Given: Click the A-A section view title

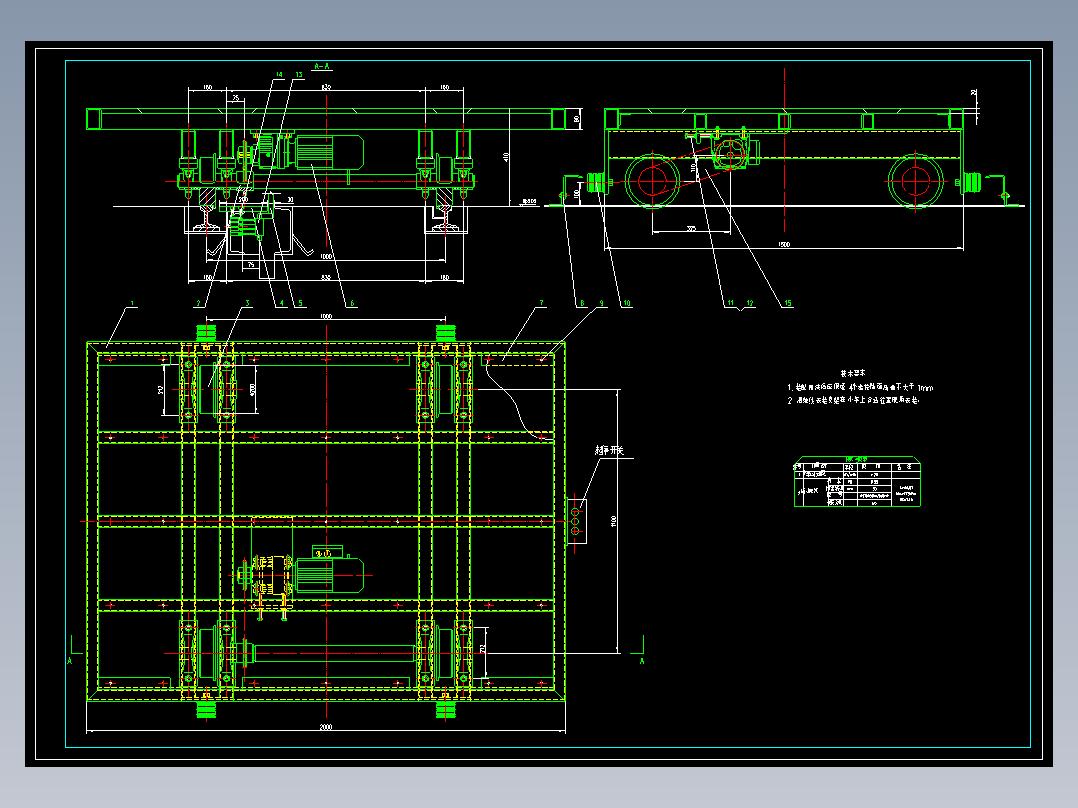Looking at the screenshot, I should [322, 67].
